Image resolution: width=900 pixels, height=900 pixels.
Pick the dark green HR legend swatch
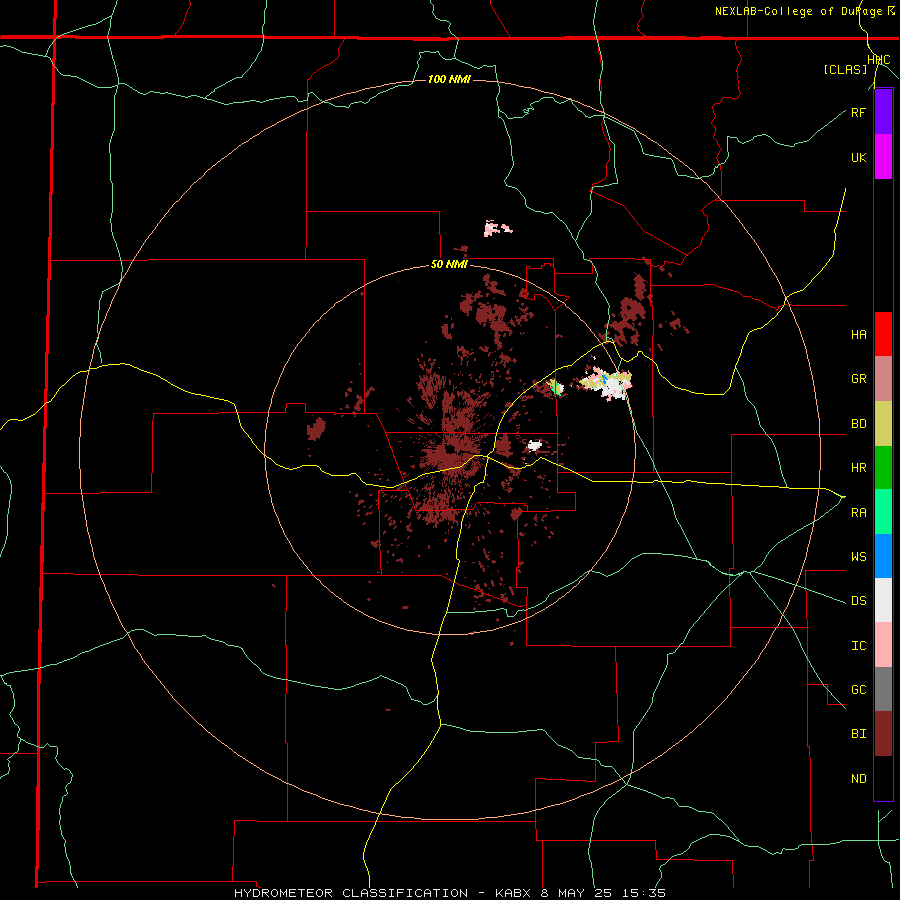[x=883, y=467]
